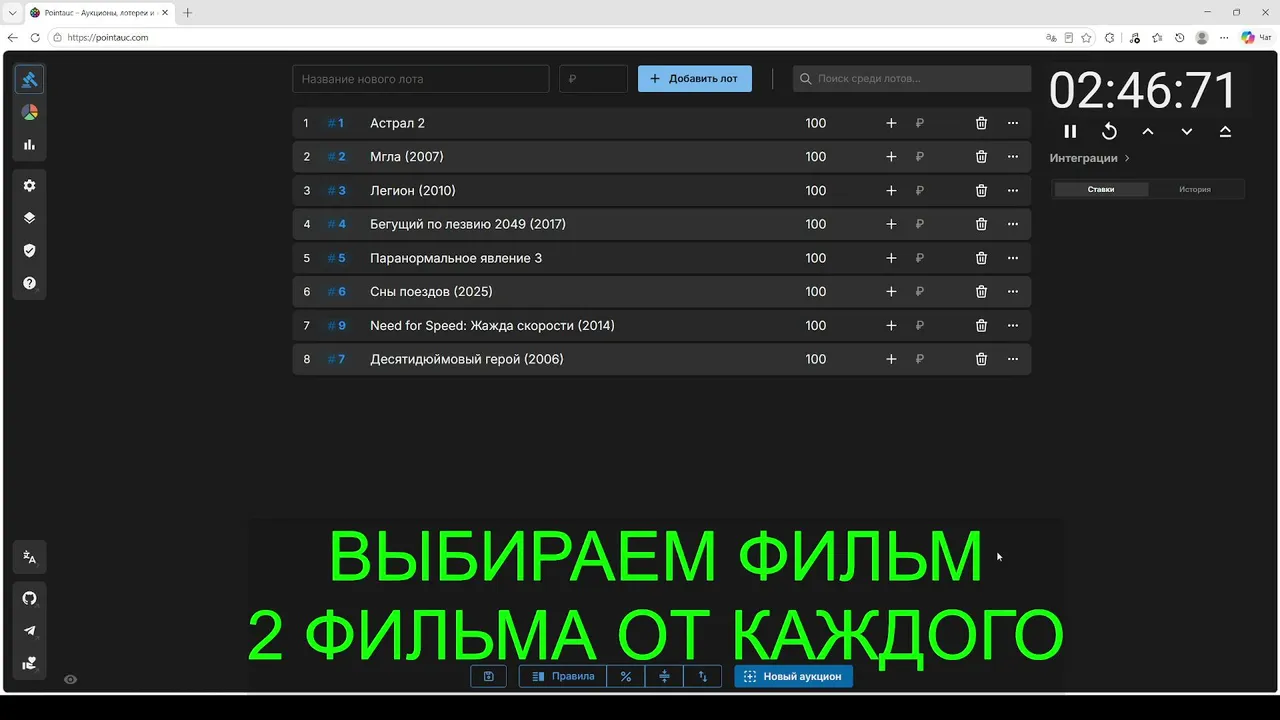Start a Новый аукцион
This screenshot has width=1280, height=720.
tap(793, 676)
